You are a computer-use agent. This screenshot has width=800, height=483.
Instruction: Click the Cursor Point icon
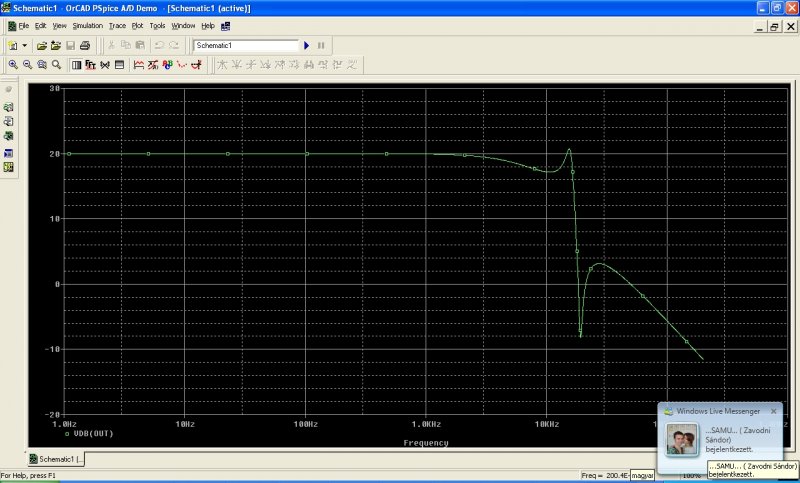click(x=294, y=65)
